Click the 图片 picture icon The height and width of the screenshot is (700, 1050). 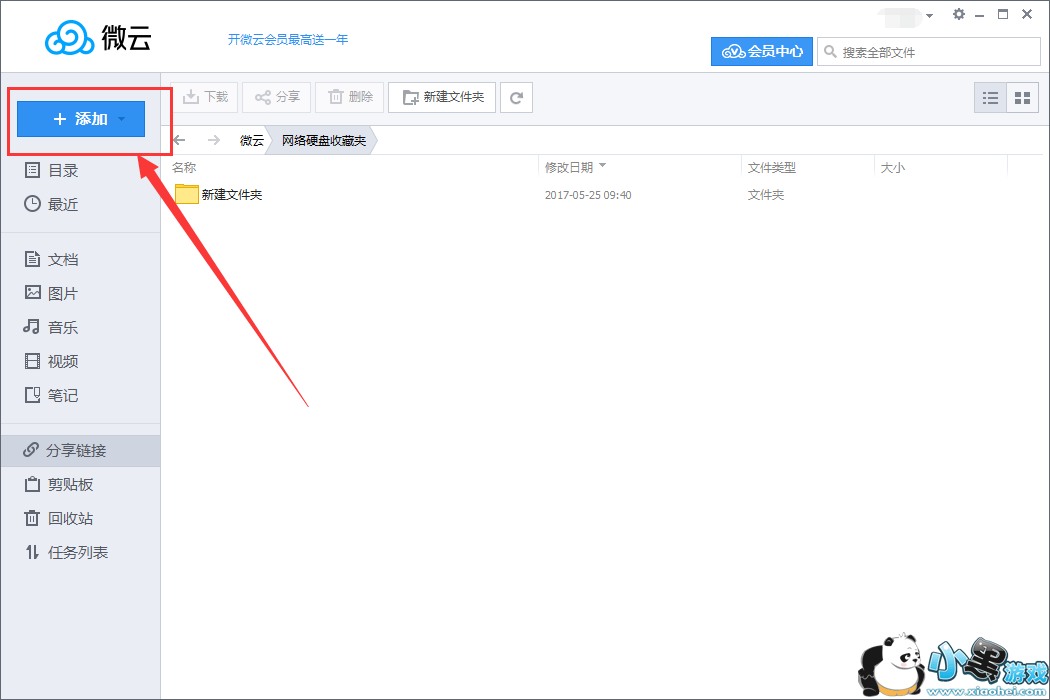32,292
